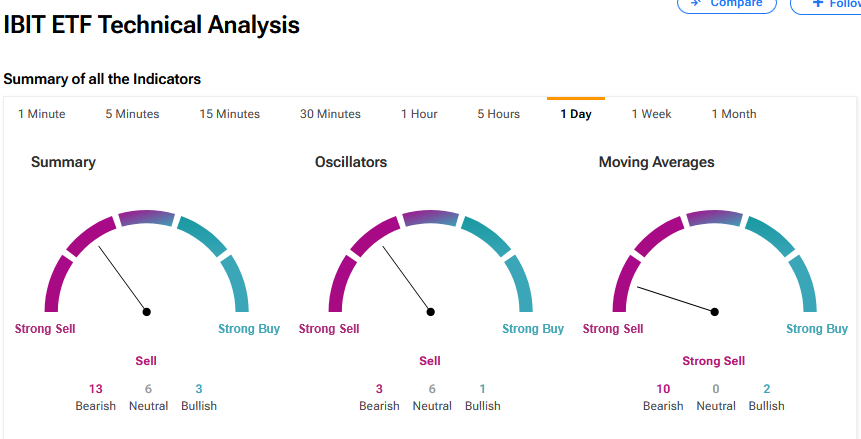Click the Oscillators neutral count 6
This screenshot has width=861, height=439.
432,389
